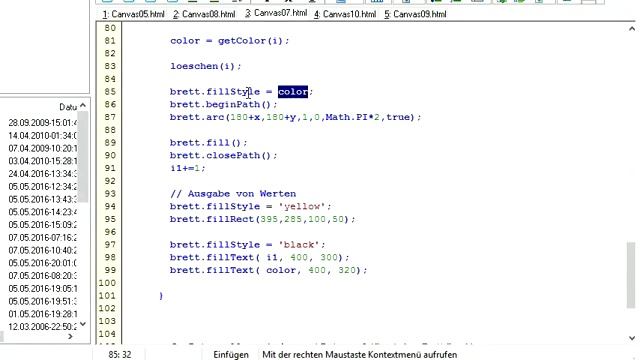Click the editor scrollbar down arrow
The height and width of the screenshot is (360, 640).
[x=632, y=338]
